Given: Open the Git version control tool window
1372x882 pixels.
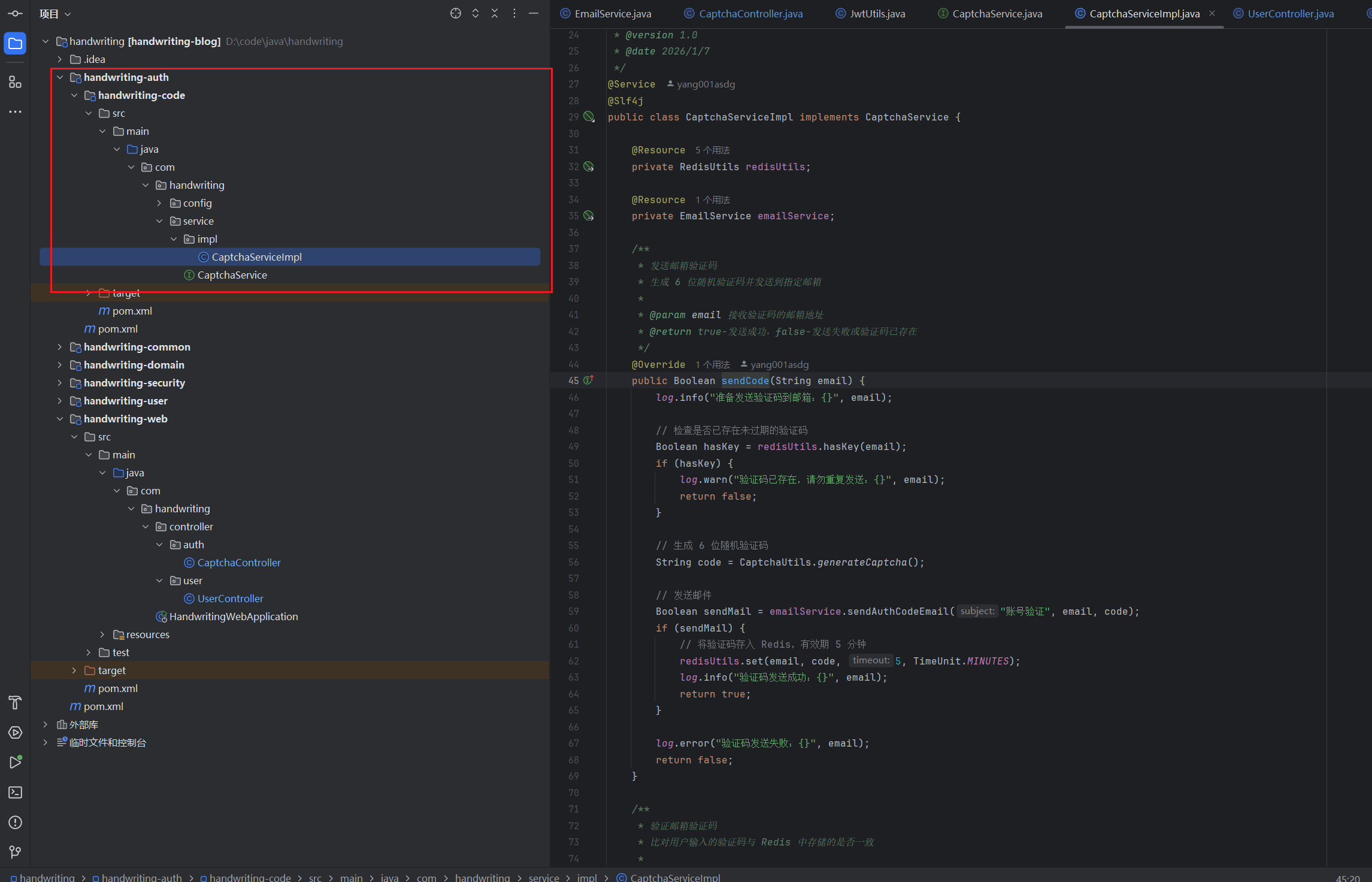Looking at the screenshot, I should pyautogui.click(x=15, y=851).
